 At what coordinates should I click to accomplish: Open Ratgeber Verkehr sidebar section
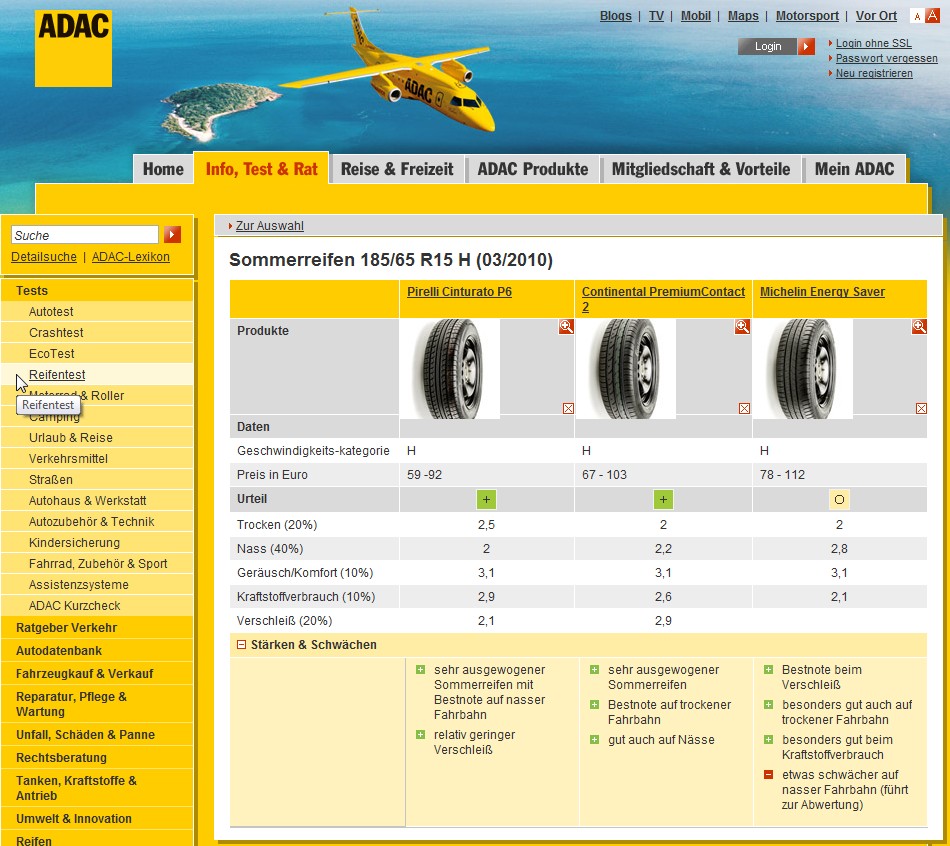coord(97,628)
